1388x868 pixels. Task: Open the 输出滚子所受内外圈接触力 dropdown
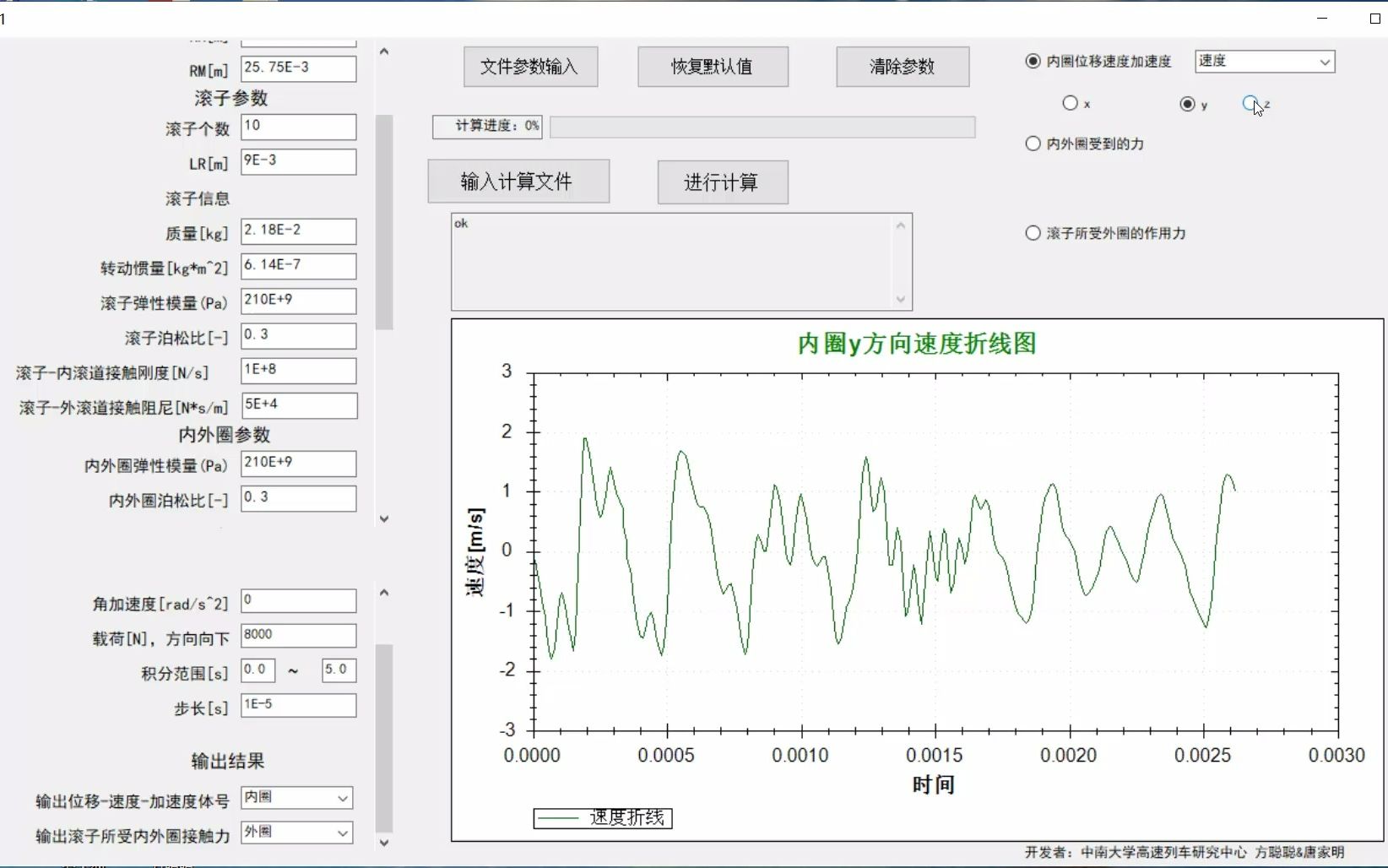point(296,833)
